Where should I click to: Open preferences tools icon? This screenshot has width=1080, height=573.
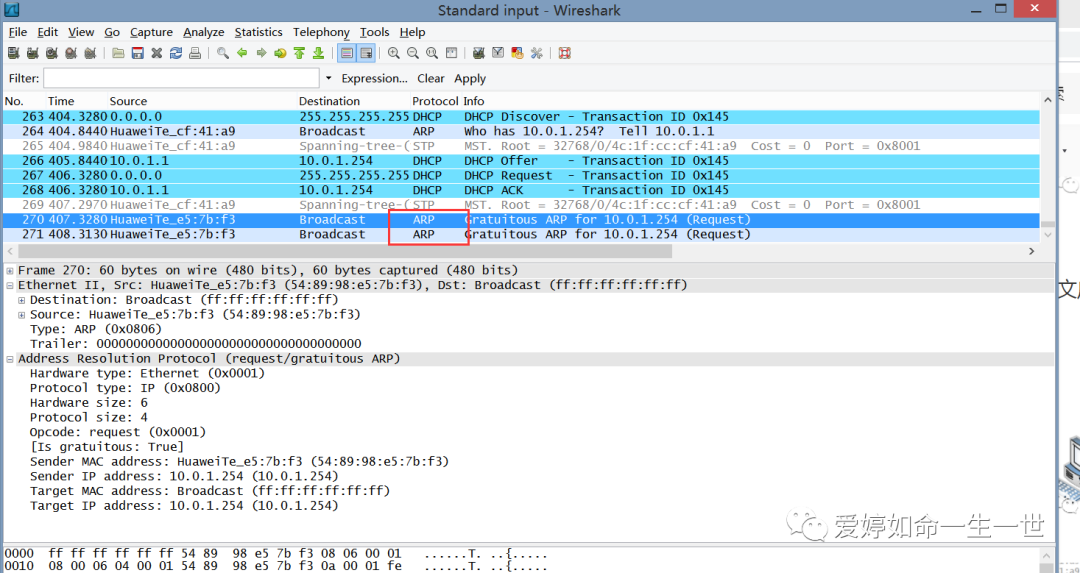[537, 53]
